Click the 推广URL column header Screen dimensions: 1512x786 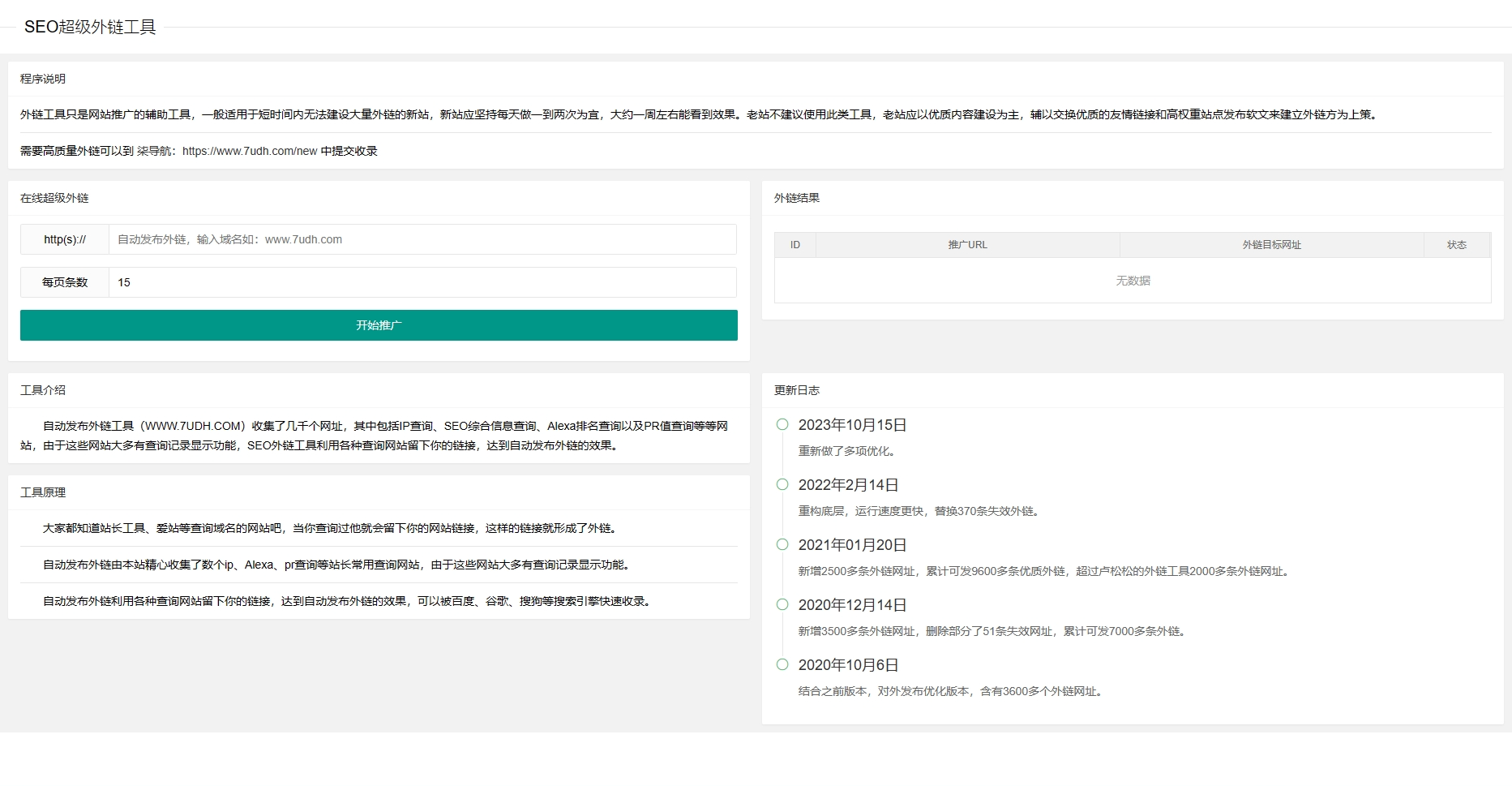click(x=967, y=245)
